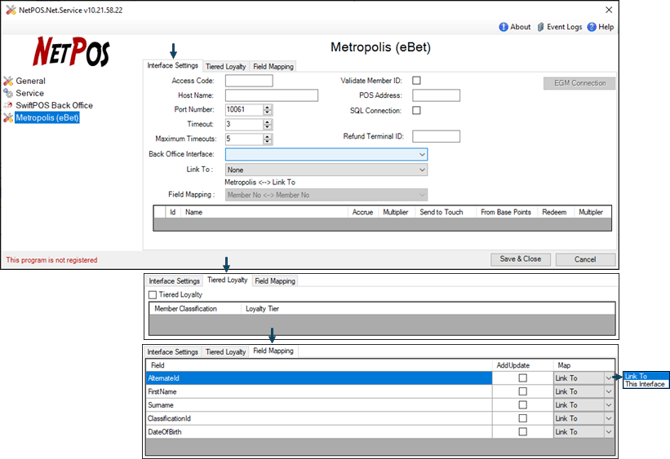Toggle the SQL Connection checkbox

tap(416, 110)
